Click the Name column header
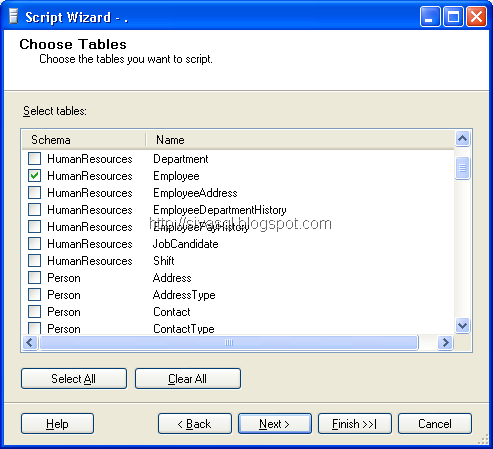 [300, 140]
